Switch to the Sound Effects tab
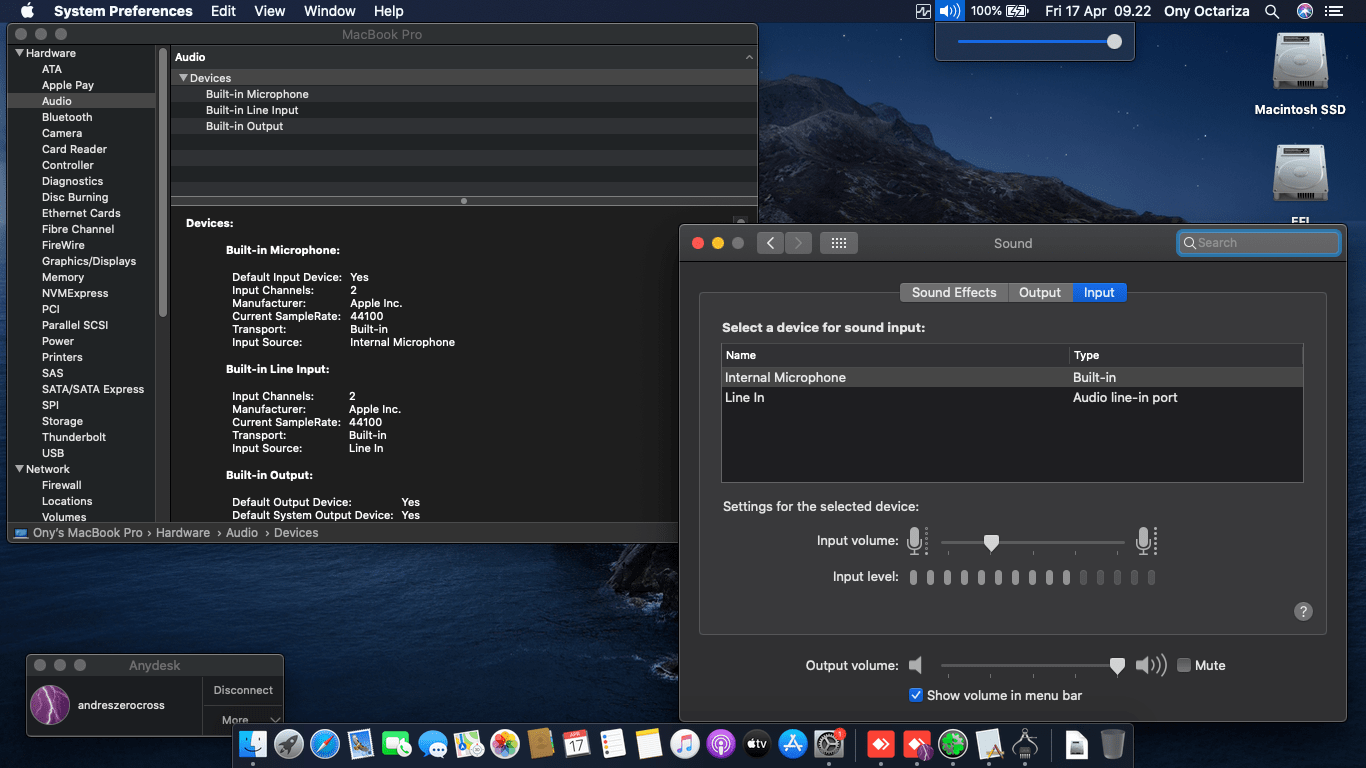The height and width of the screenshot is (768, 1366). tap(954, 292)
